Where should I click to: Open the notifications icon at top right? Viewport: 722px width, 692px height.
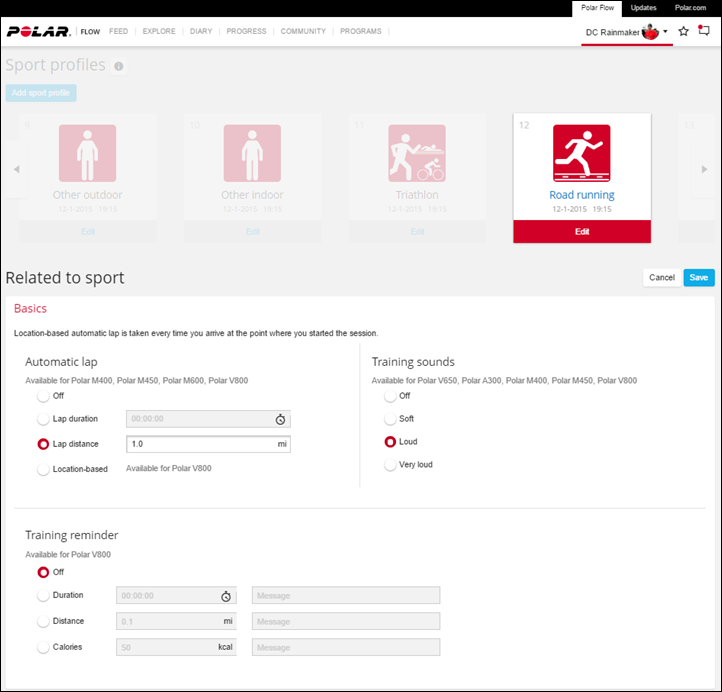click(x=704, y=32)
